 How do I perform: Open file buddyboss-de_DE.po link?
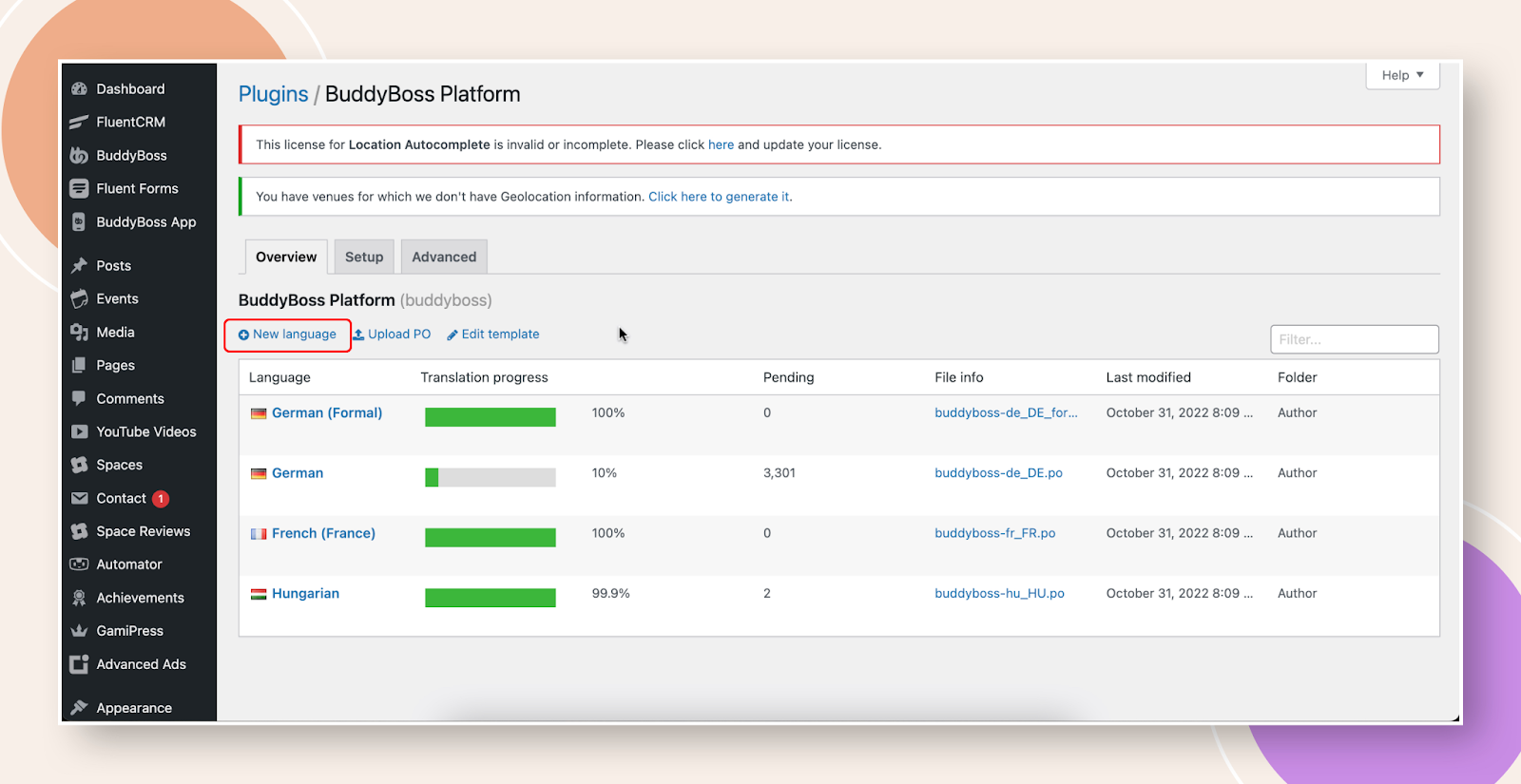point(998,473)
